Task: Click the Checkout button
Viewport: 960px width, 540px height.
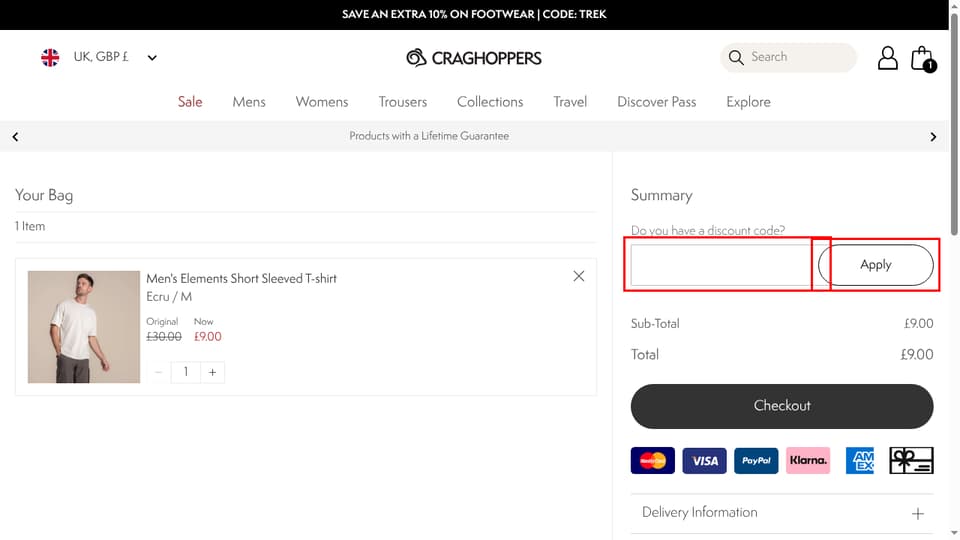Action: coord(782,406)
